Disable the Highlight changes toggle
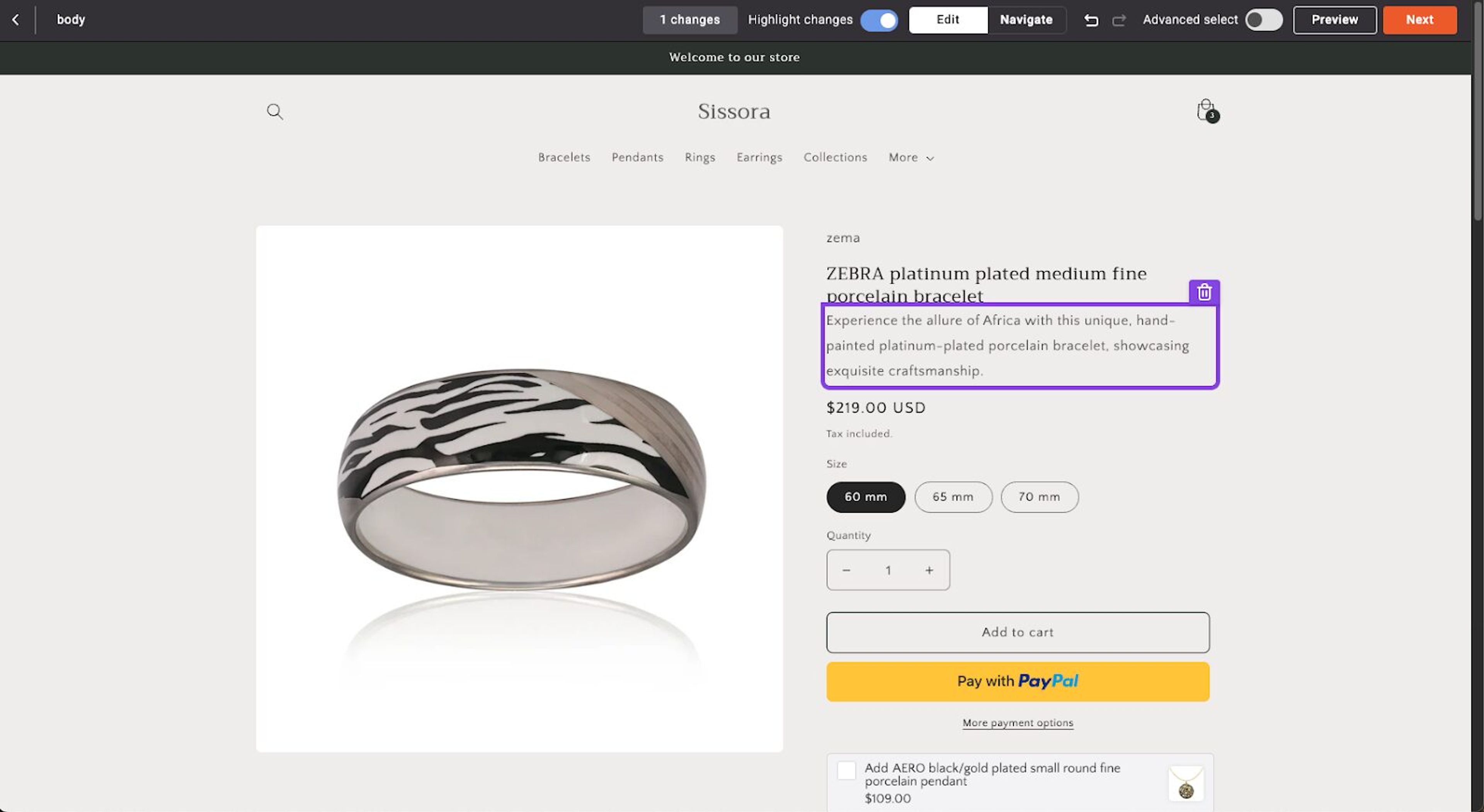This screenshot has width=1484, height=812. click(879, 20)
